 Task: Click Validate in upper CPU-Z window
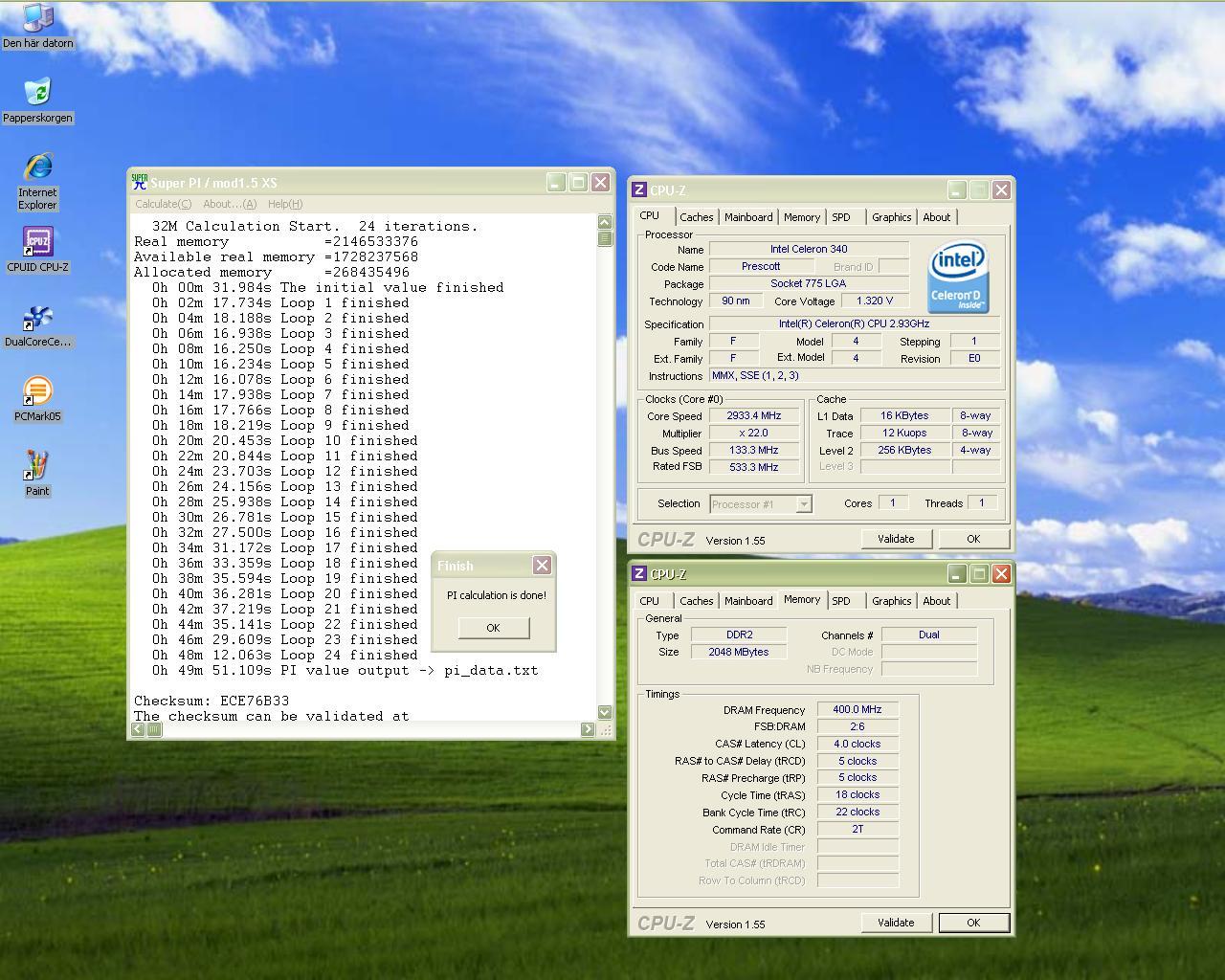point(896,539)
